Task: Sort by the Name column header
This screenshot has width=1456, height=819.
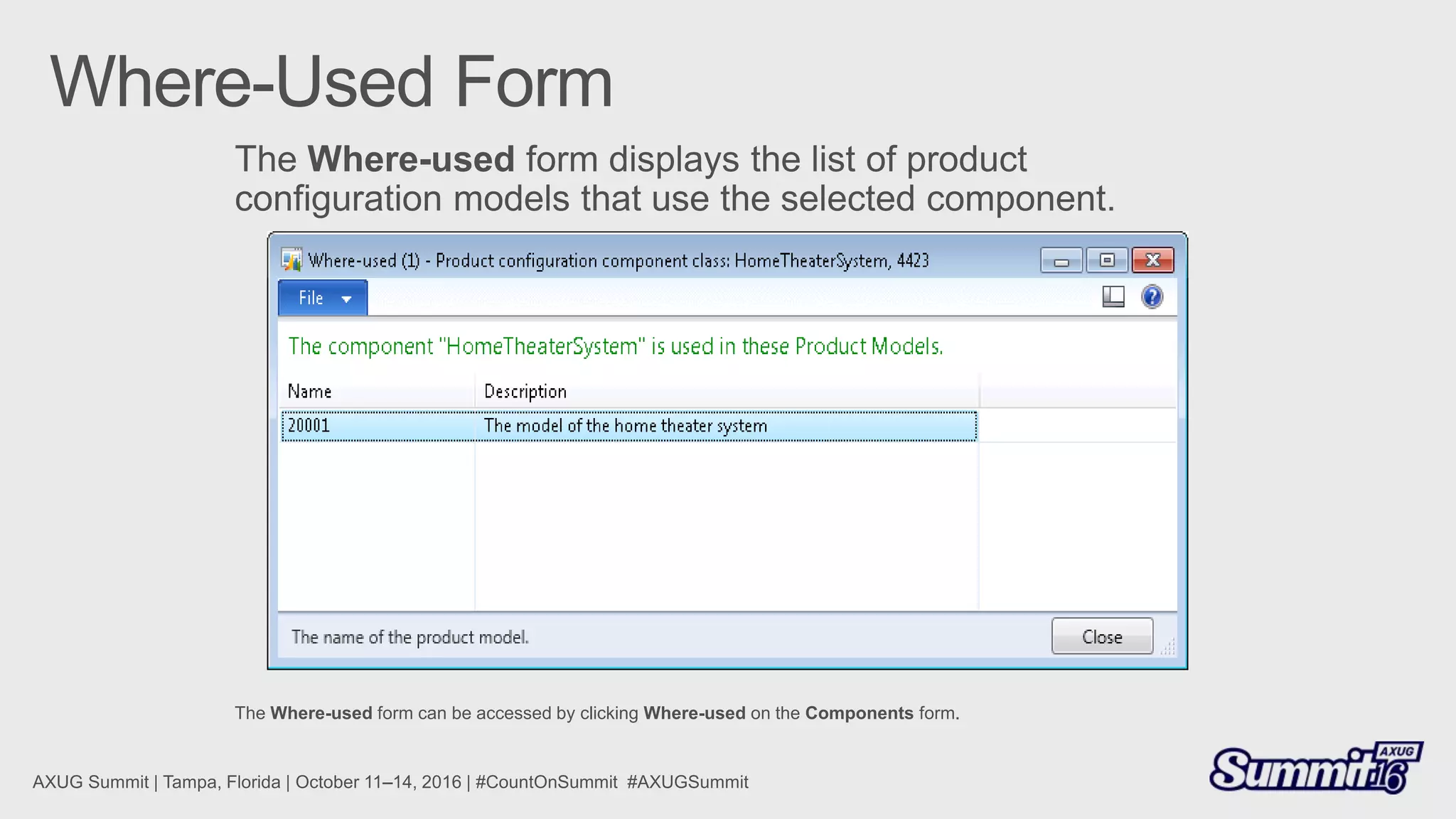Action: click(377, 391)
